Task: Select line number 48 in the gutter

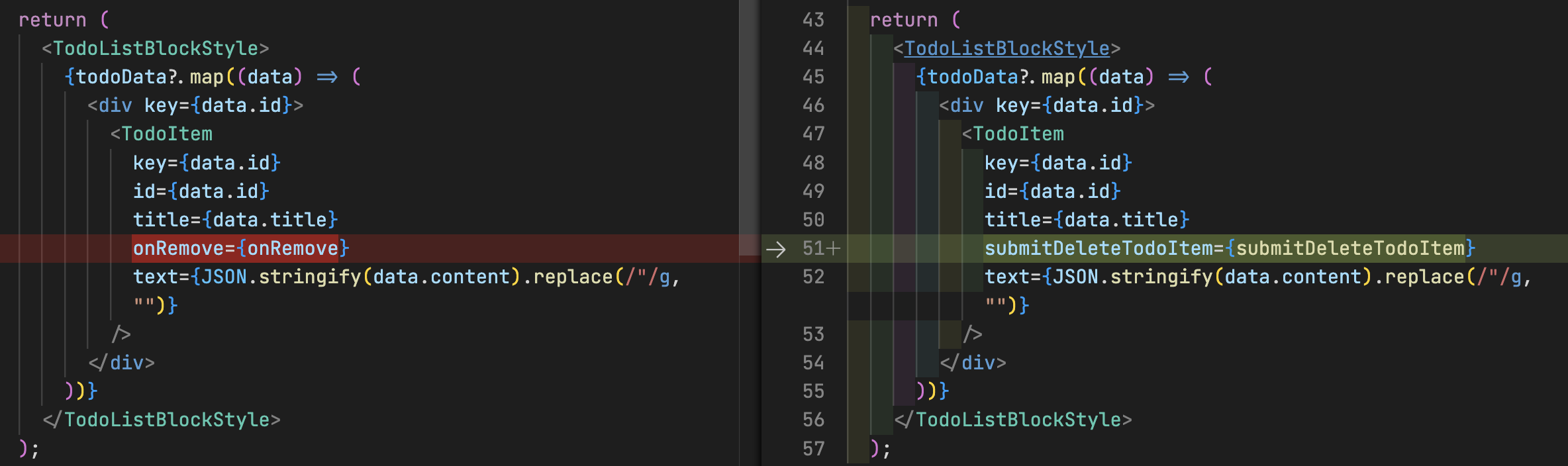Action: coord(813,163)
